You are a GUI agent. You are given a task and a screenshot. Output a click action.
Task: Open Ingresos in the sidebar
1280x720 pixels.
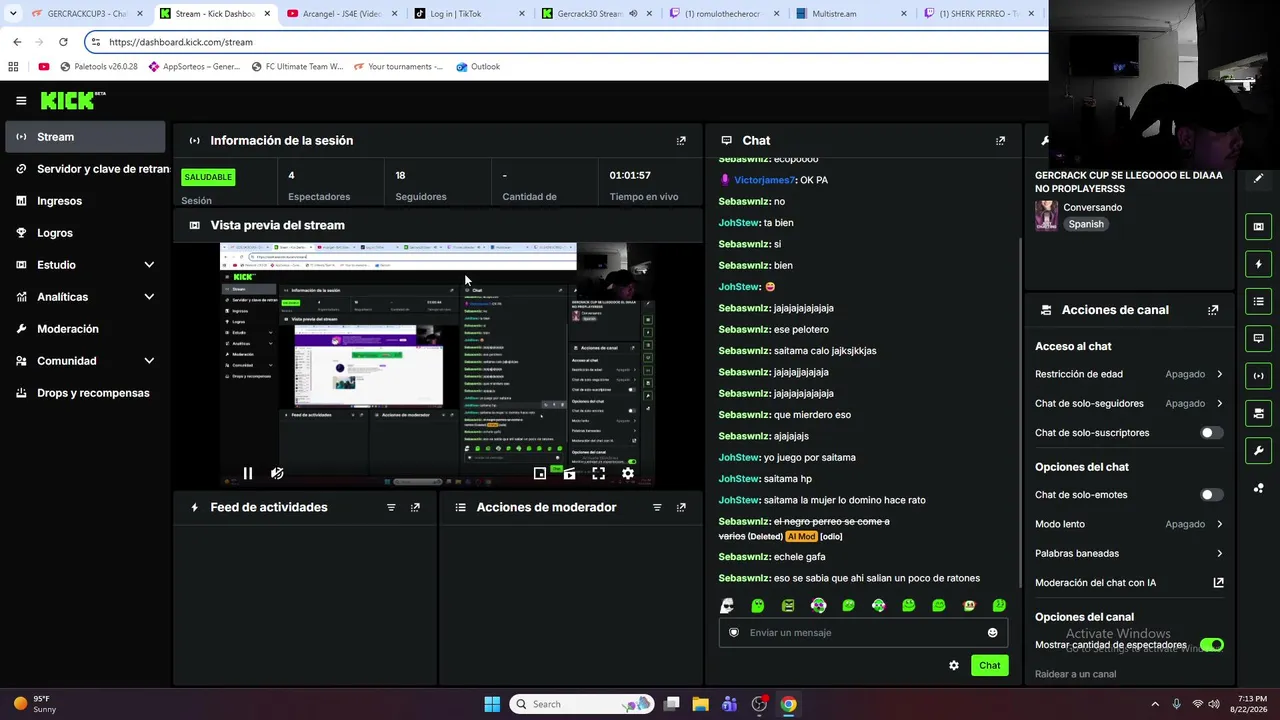[x=85, y=201]
